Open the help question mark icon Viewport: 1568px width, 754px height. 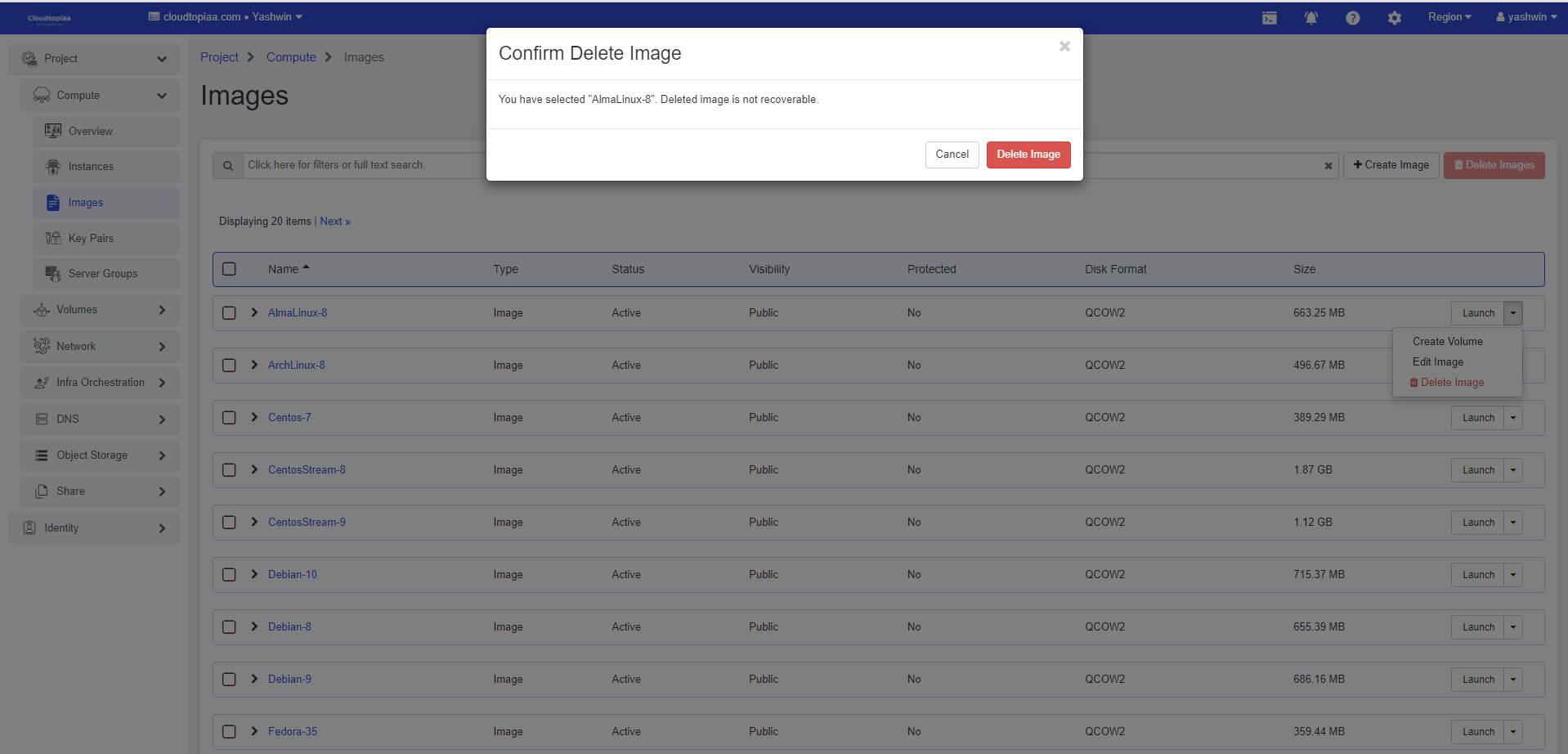coord(1352,18)
